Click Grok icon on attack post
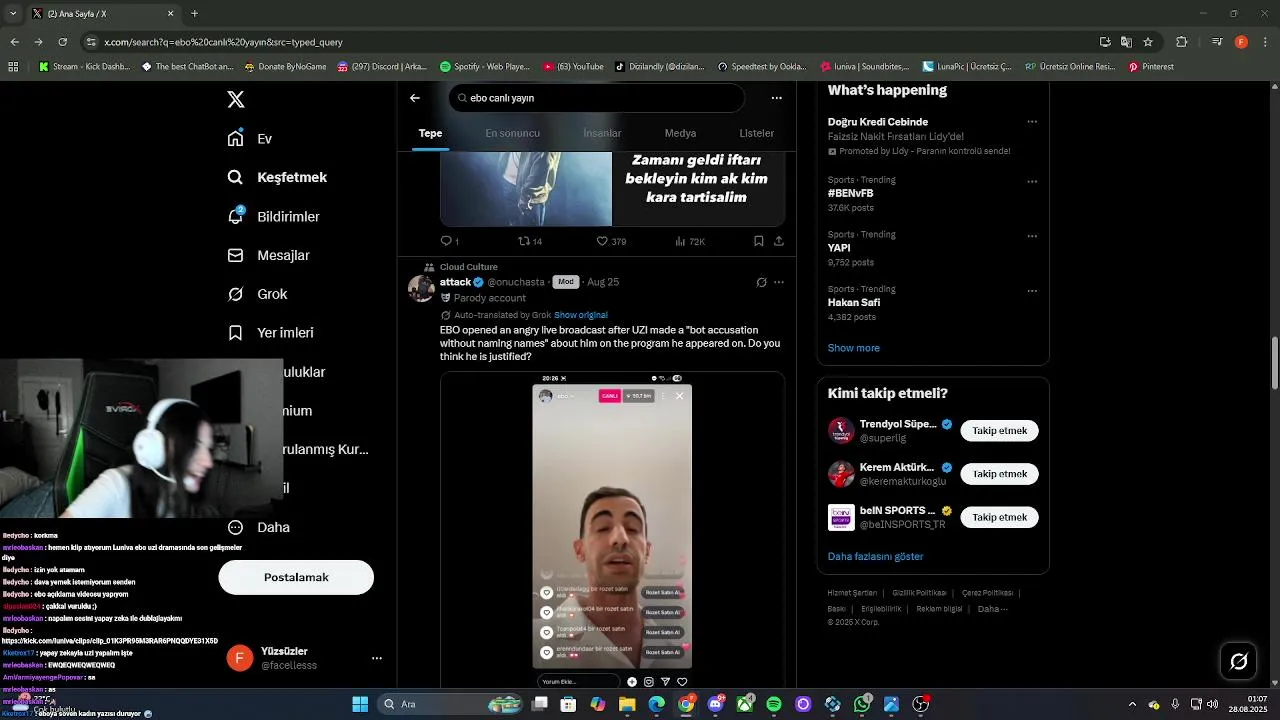Viewport: 1280px width, 720px height. [761, 282]
